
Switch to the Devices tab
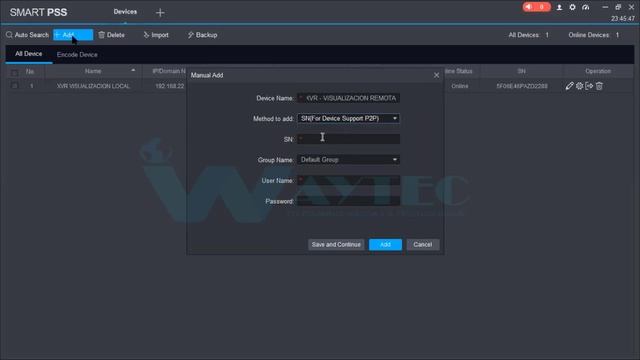click(125, 12)
